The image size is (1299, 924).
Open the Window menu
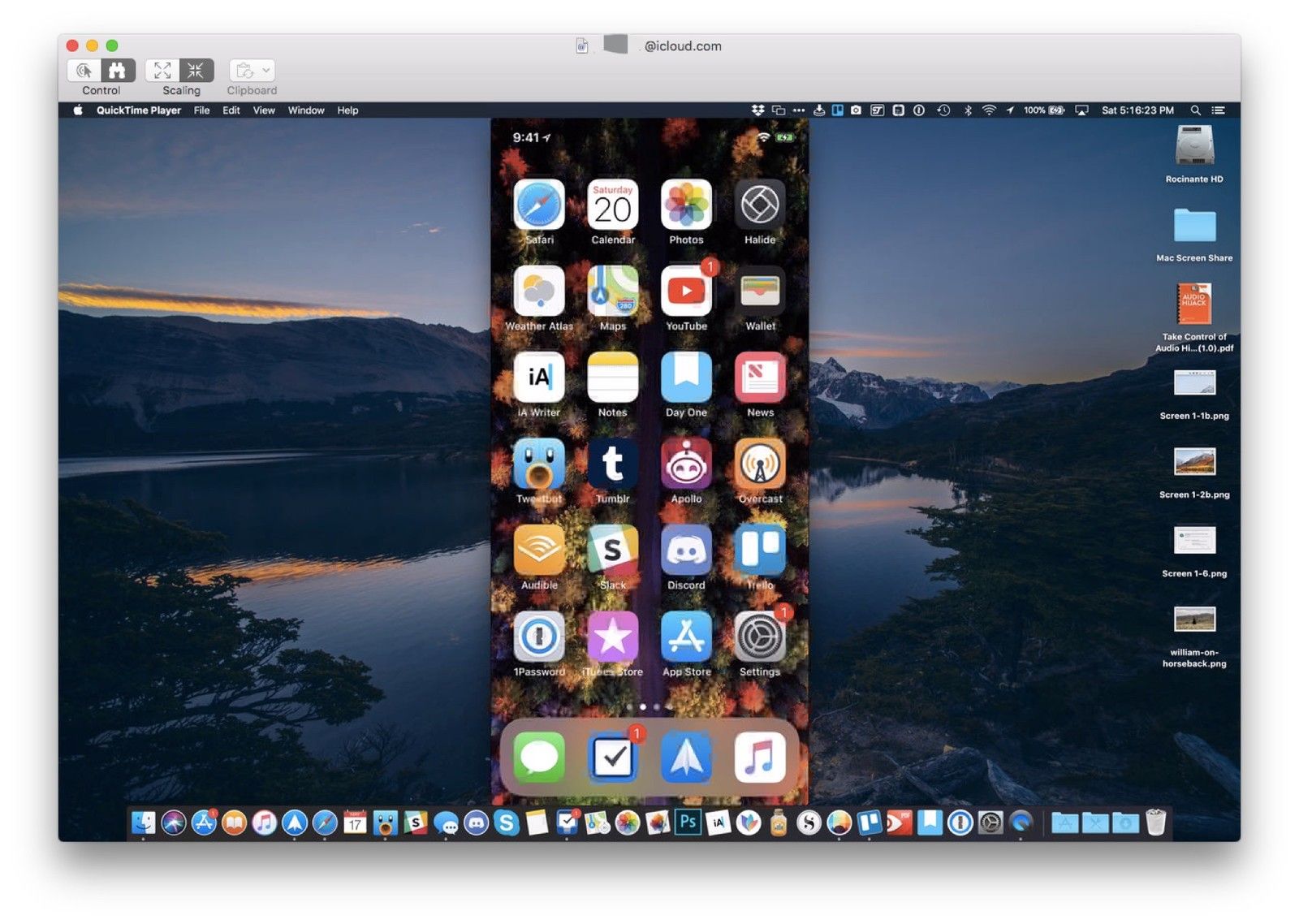[306, 110]
